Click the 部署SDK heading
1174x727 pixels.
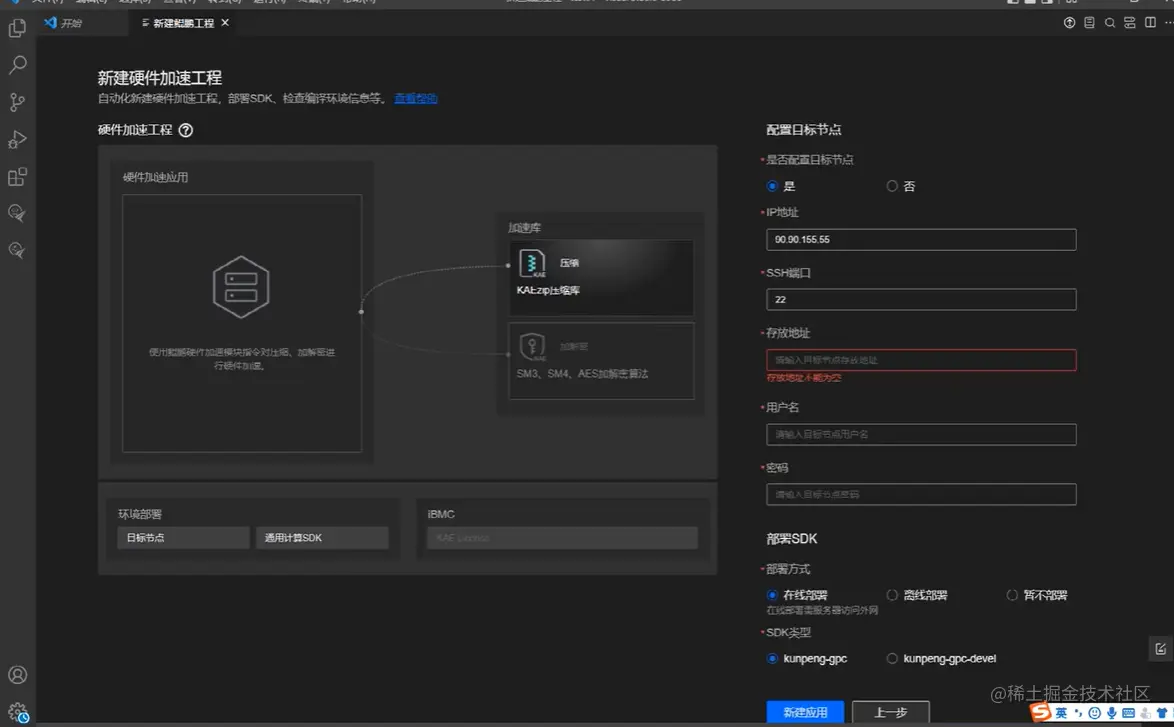pyautogui.click(x=791, y=539)
